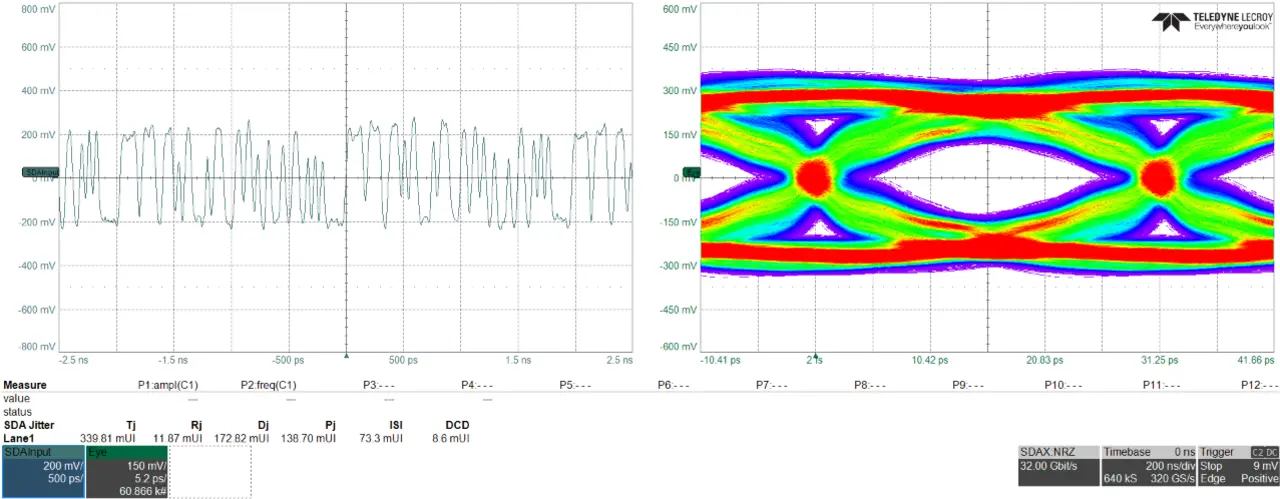1280x499 pixels.
Task: Open the SDAInput trace descriptor box
Action: 42,471
